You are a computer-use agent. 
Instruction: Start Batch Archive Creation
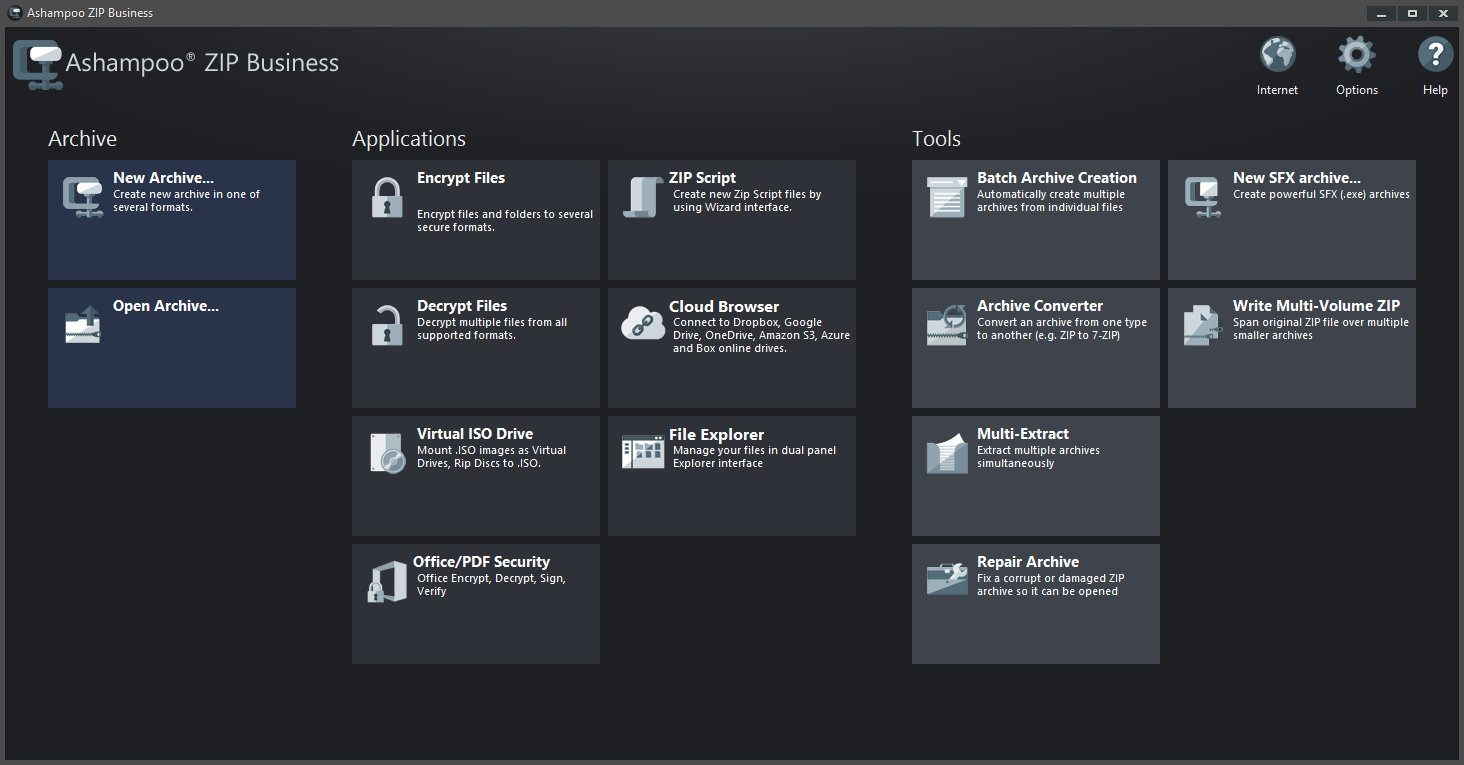(x=1036, y=220)
